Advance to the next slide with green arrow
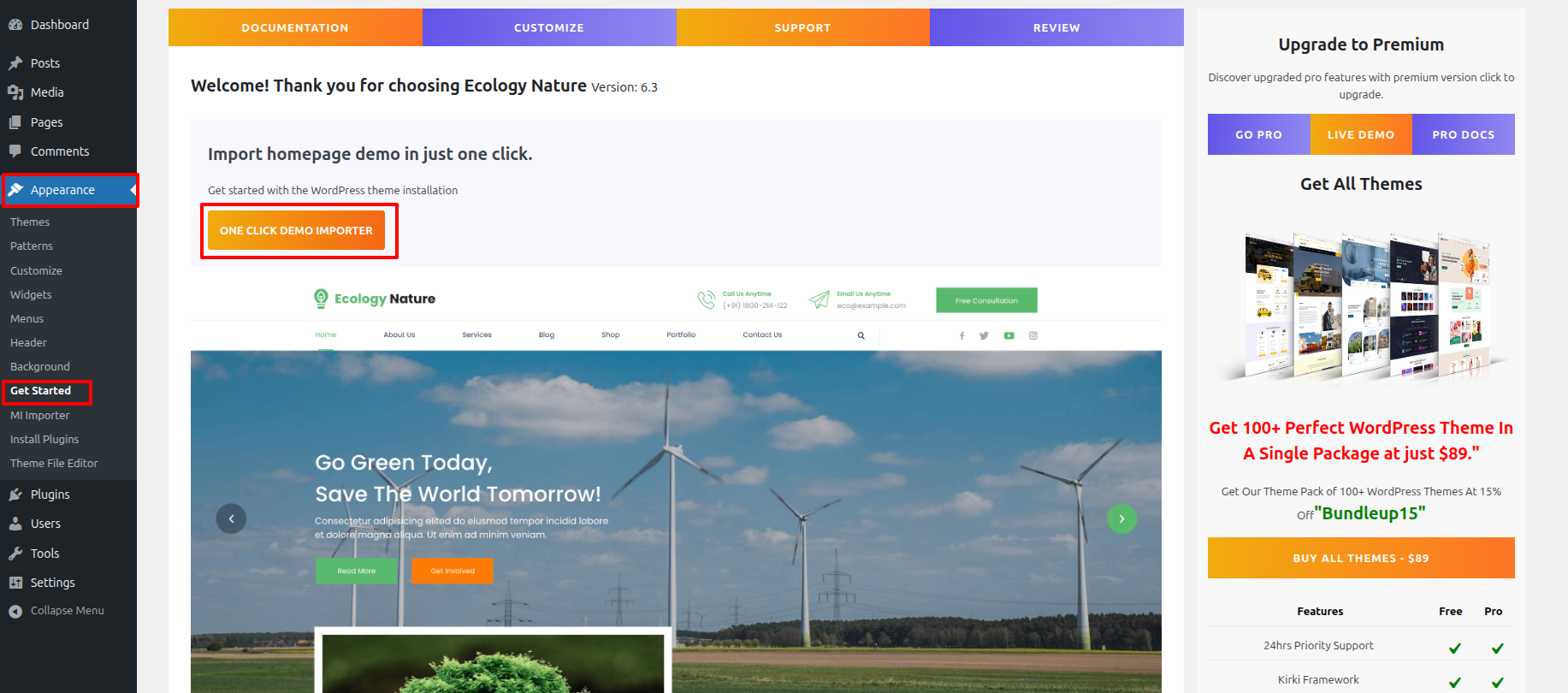The height and width of the screenshot is (693, 1568). pos(1121,518)
